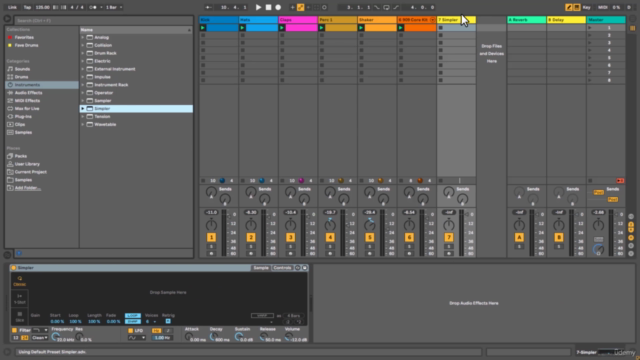Start playback with the Play button
This screenshot has height=360, width=640.
pyautogui.click(x=258, y=7)
